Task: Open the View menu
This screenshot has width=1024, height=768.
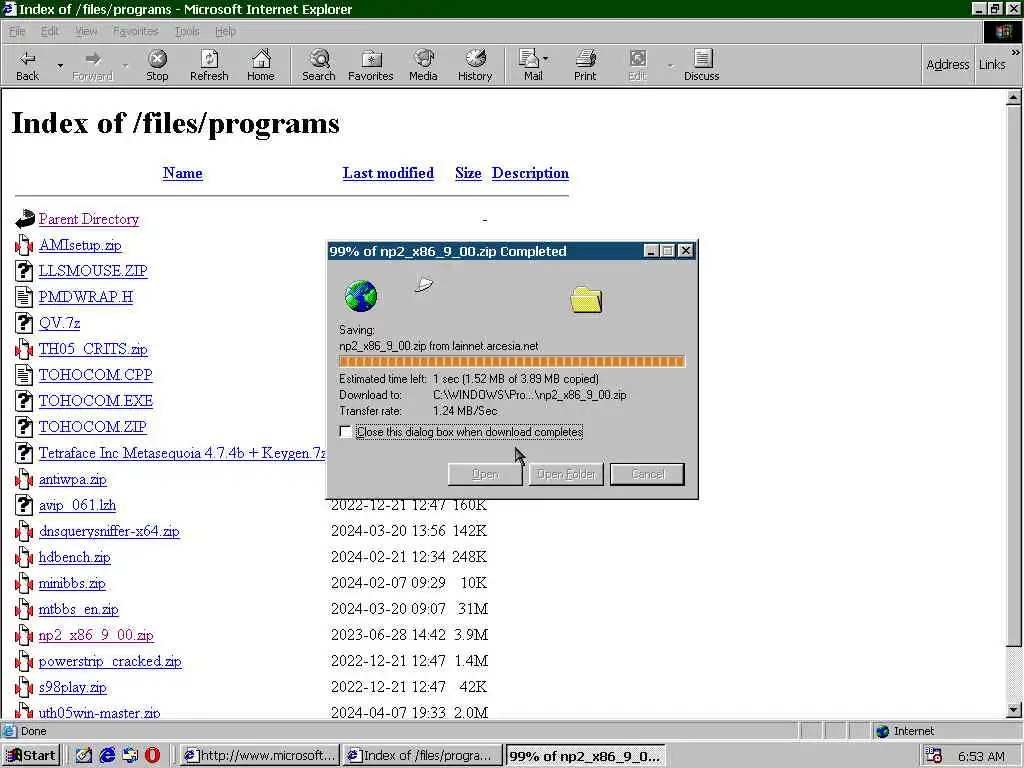Action: click(x=86, y=31)
